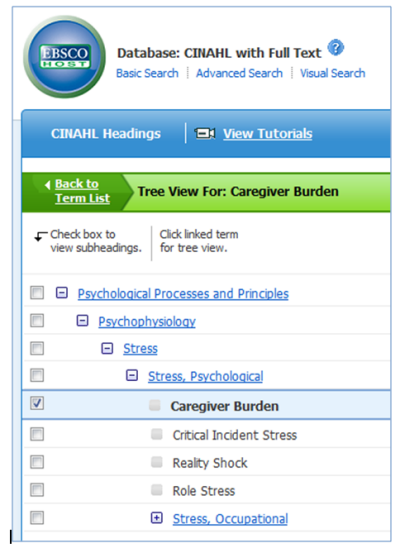The image size is (400, 552).
Task: Open the blue question mark help icon
Action: (336, 48)
